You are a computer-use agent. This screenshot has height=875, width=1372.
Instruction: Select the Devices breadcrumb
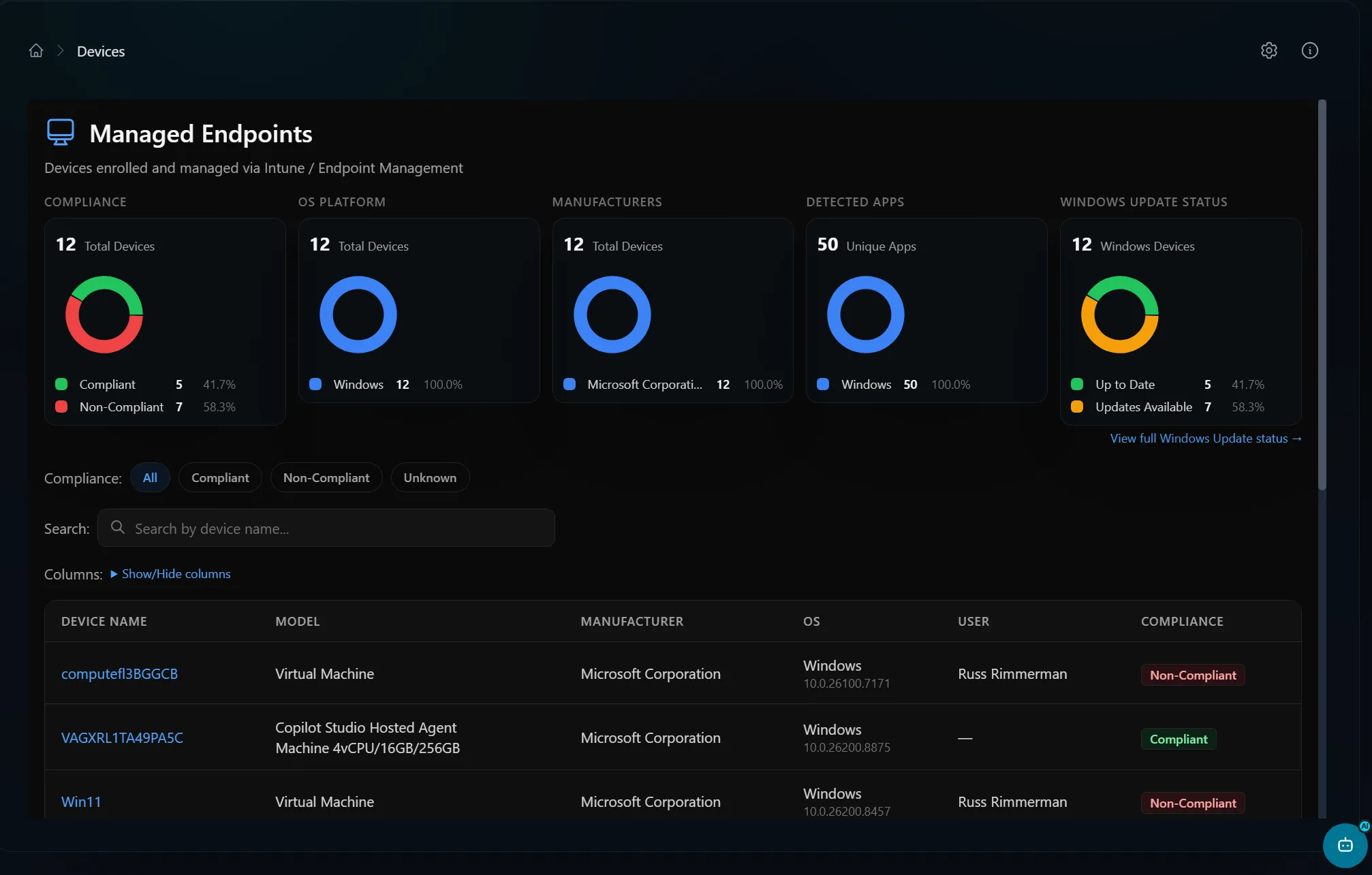(x=101, y=52)
